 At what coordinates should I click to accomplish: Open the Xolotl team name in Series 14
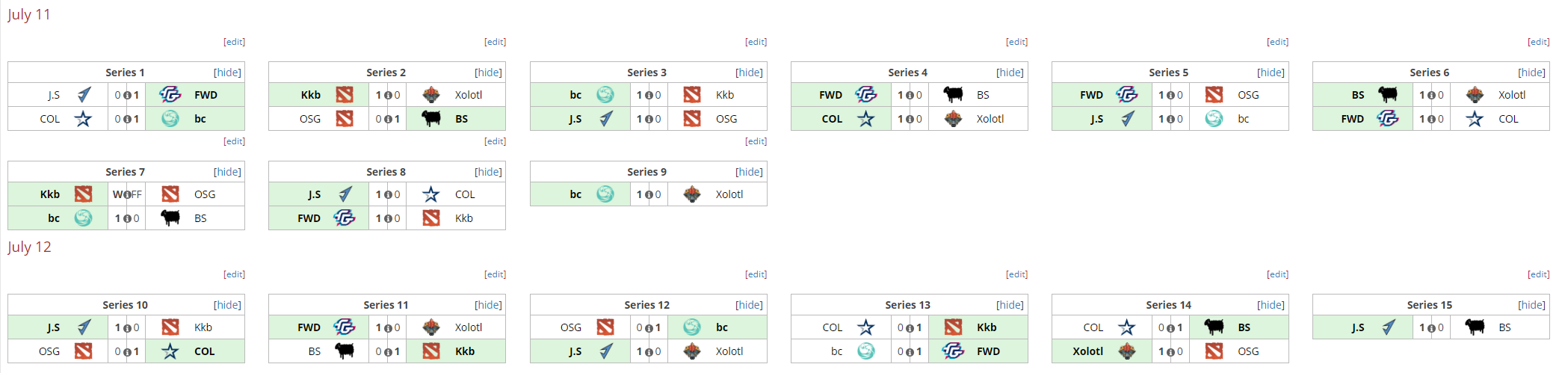click(x=1088, y=351)
